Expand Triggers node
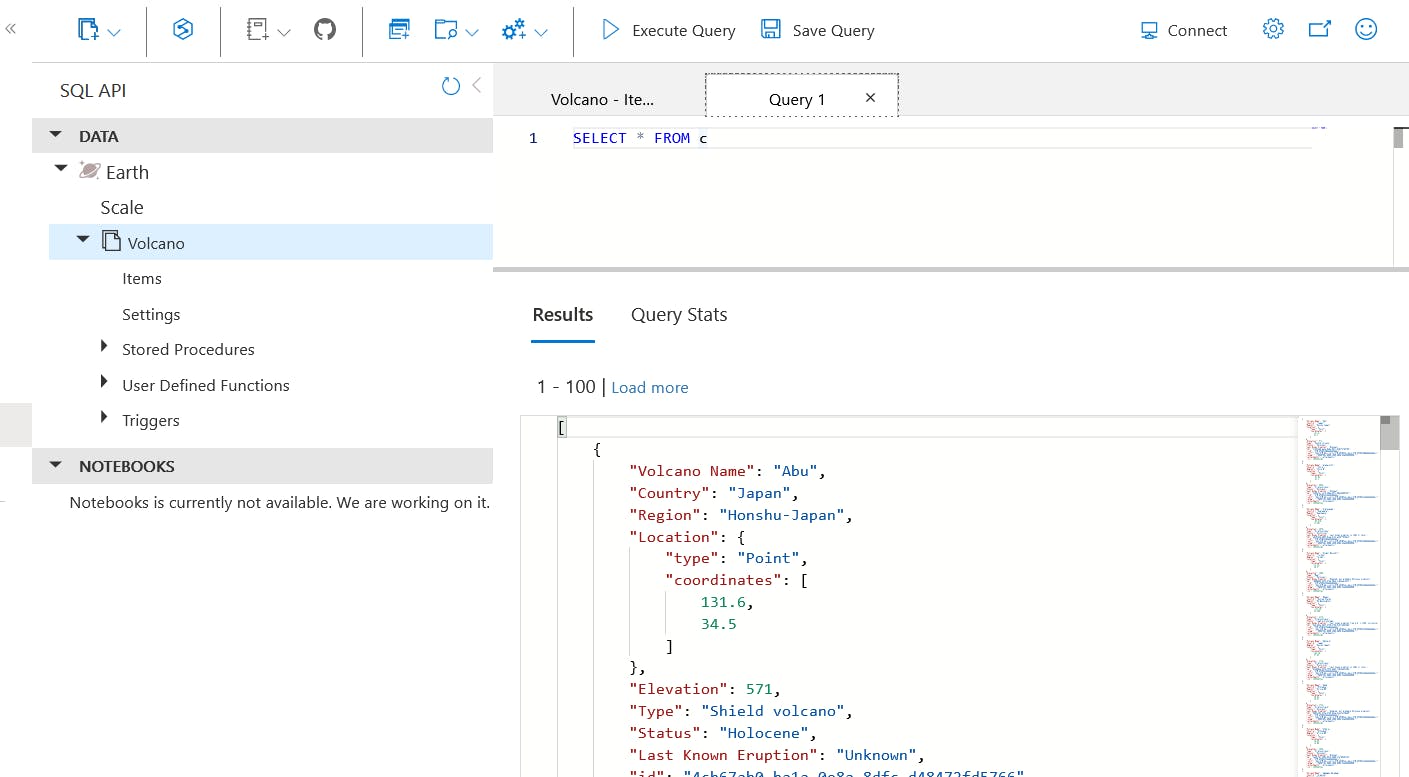Image resolution: width=1409 pixels, height=777 pixels. point(104,418)
